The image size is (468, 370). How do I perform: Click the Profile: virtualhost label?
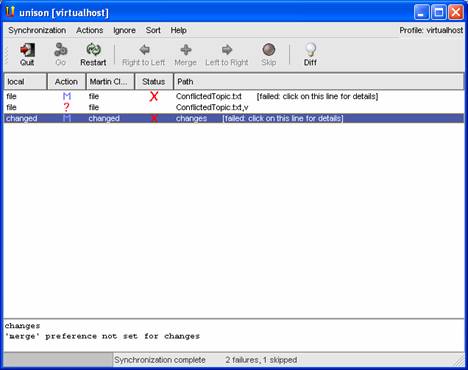[431, 30]
